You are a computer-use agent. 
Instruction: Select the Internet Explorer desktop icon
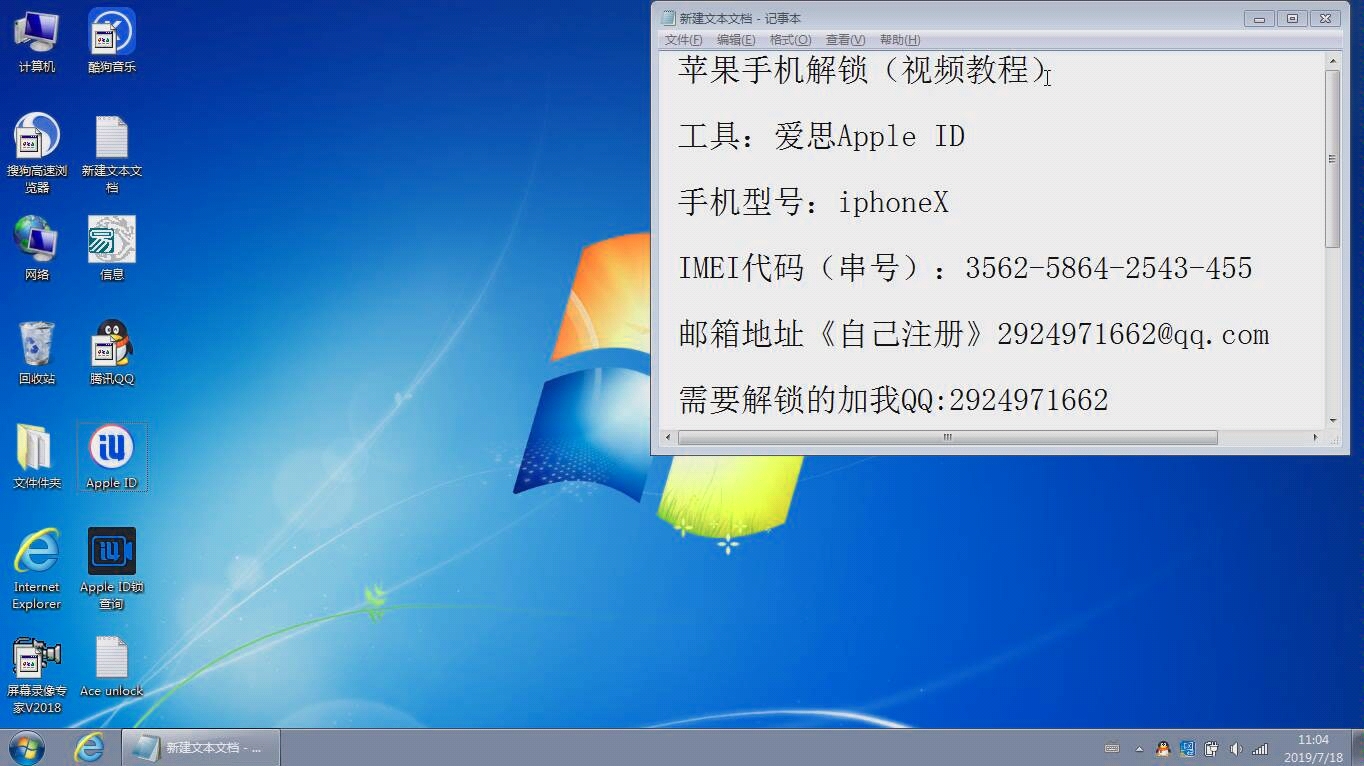tap(37, 569)
